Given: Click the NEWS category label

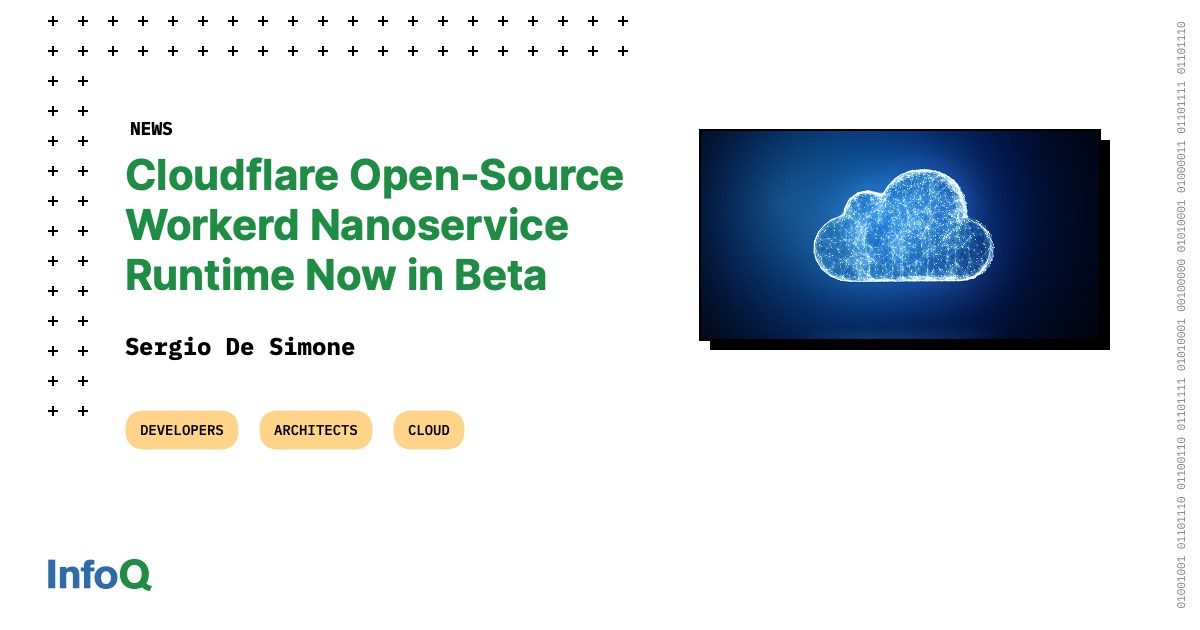Looking at the screenshot, I should coord(150,128).
